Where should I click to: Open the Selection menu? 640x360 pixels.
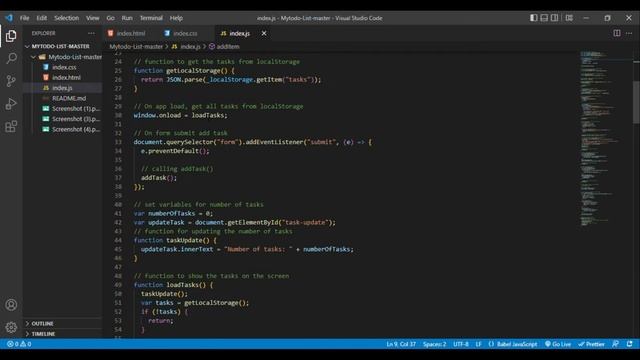tap(67, 18)
